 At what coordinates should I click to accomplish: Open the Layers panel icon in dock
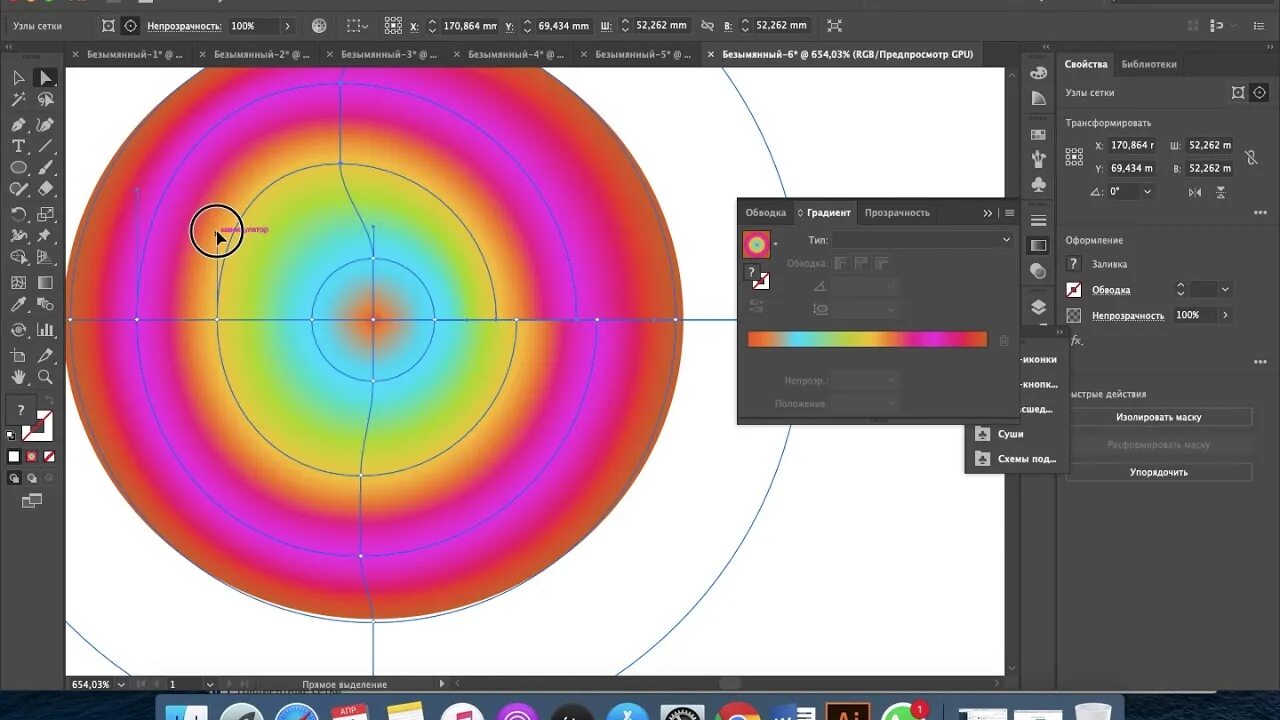click(1038, 308)
